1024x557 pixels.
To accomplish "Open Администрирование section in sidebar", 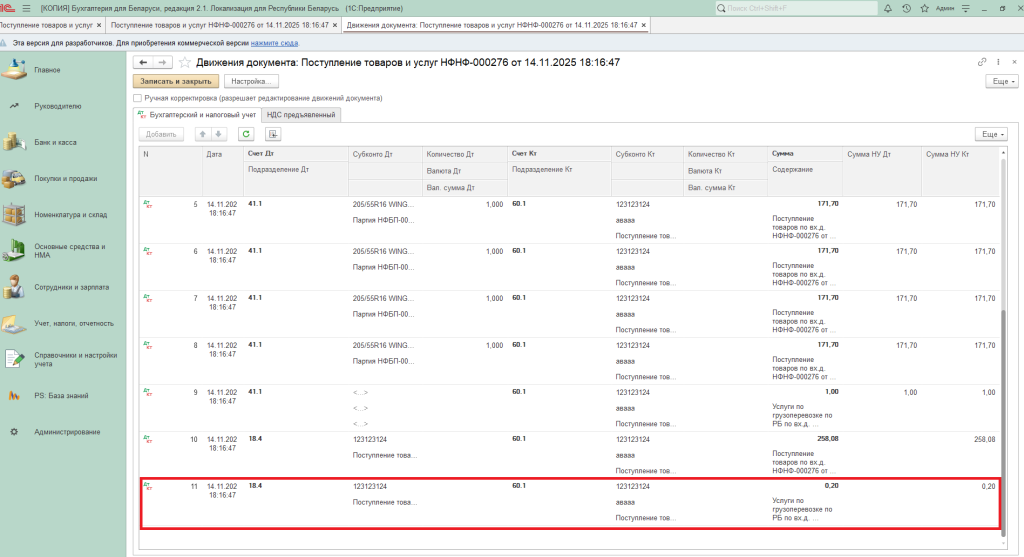I will point(67,432).
